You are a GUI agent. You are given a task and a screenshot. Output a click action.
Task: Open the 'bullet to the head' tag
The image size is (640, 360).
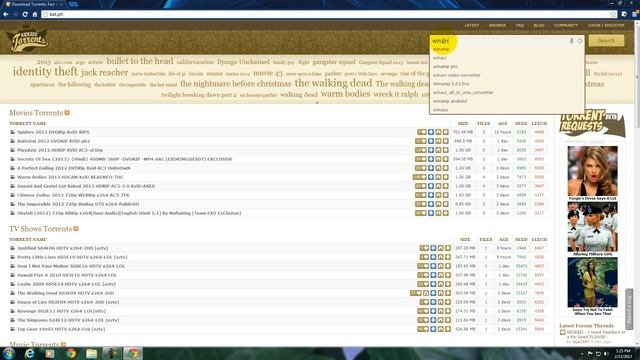(140, 61)
